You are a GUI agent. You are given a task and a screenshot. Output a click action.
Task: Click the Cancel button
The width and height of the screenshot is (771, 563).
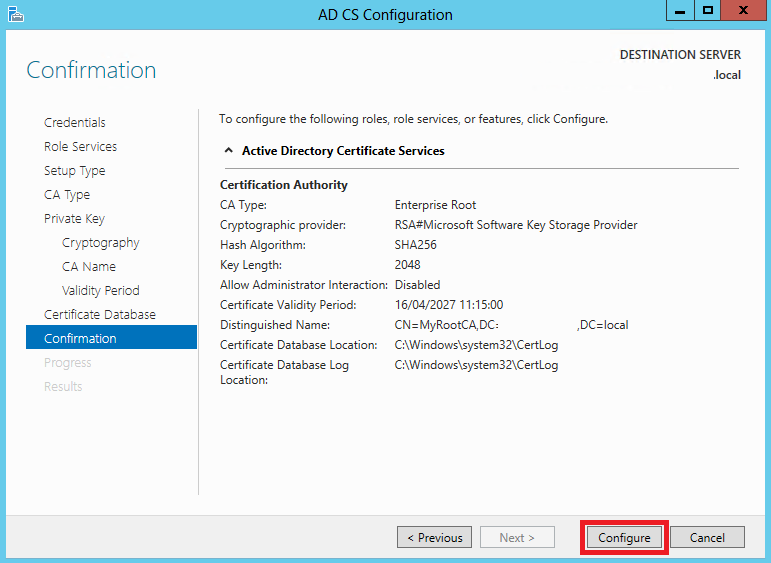click(x=707, y=537)
